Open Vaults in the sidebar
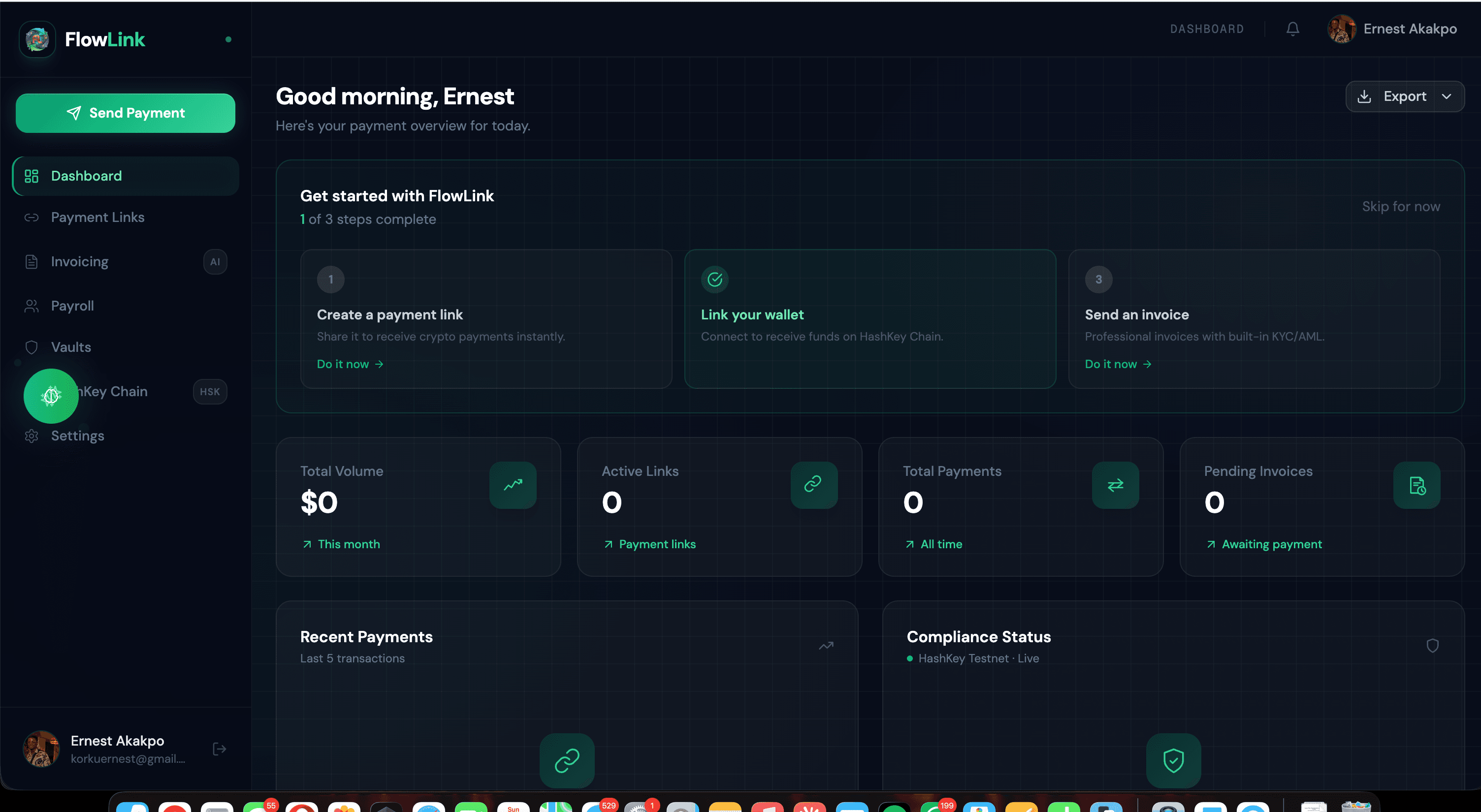 126,347
